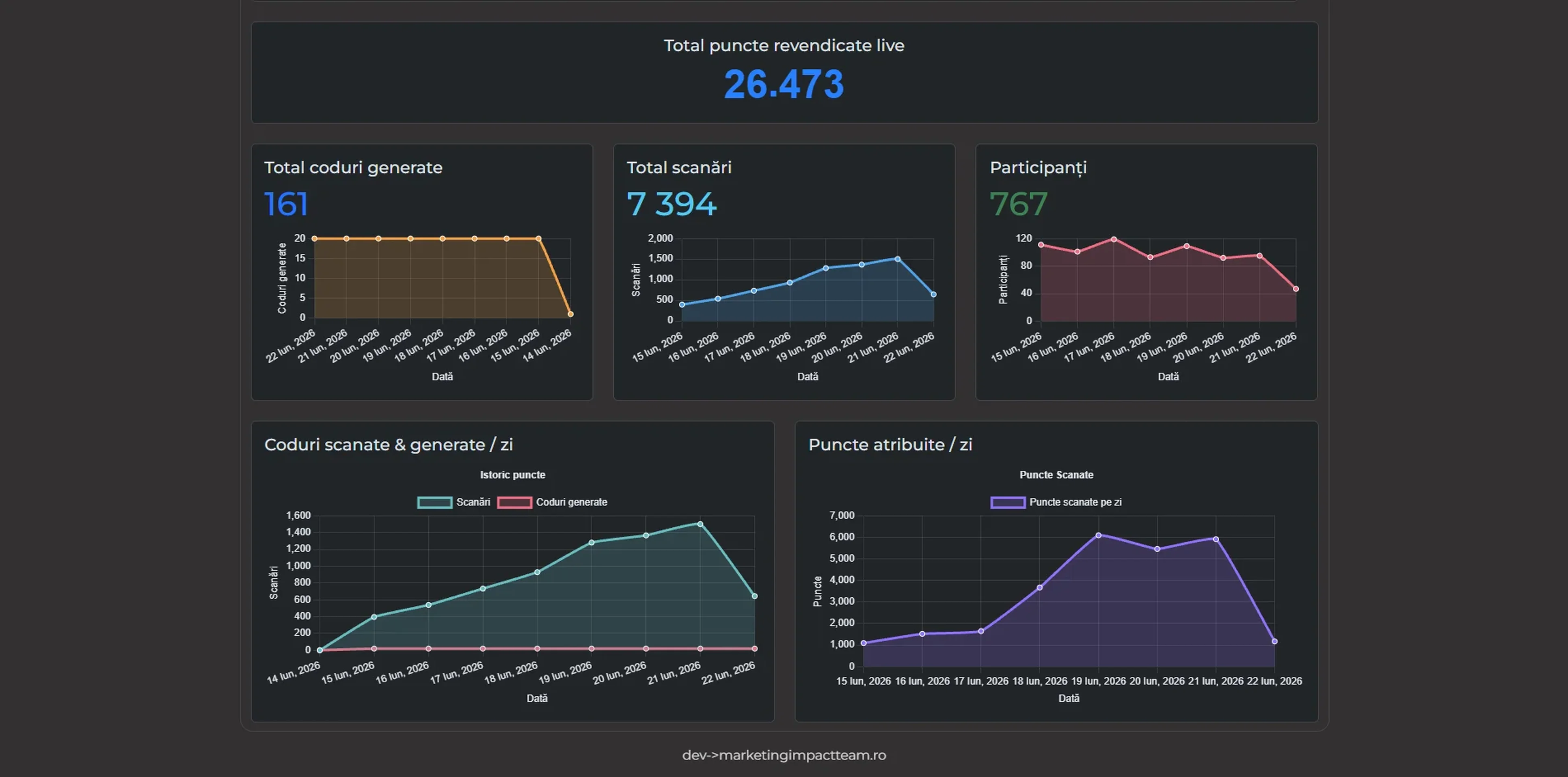Click the 7 394 total scans value

pyautogui.click(x=671, y=204)
